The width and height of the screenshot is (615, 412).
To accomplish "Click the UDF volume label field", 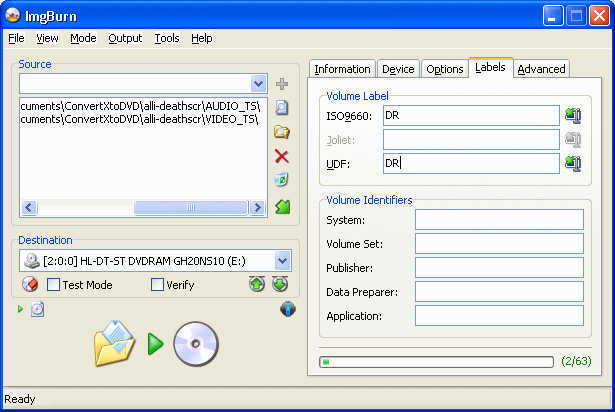I will click(x=471, y=163).
